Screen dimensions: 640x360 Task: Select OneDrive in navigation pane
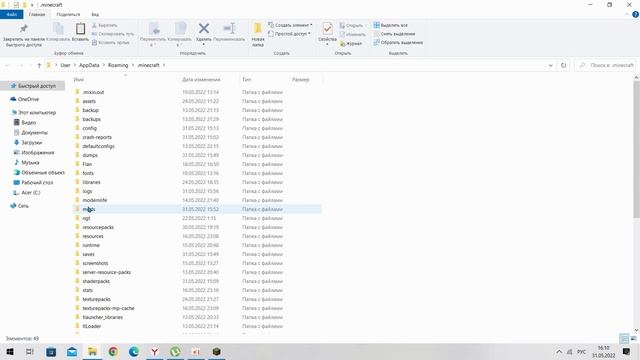pyautogui.click(x=24, y=99)
